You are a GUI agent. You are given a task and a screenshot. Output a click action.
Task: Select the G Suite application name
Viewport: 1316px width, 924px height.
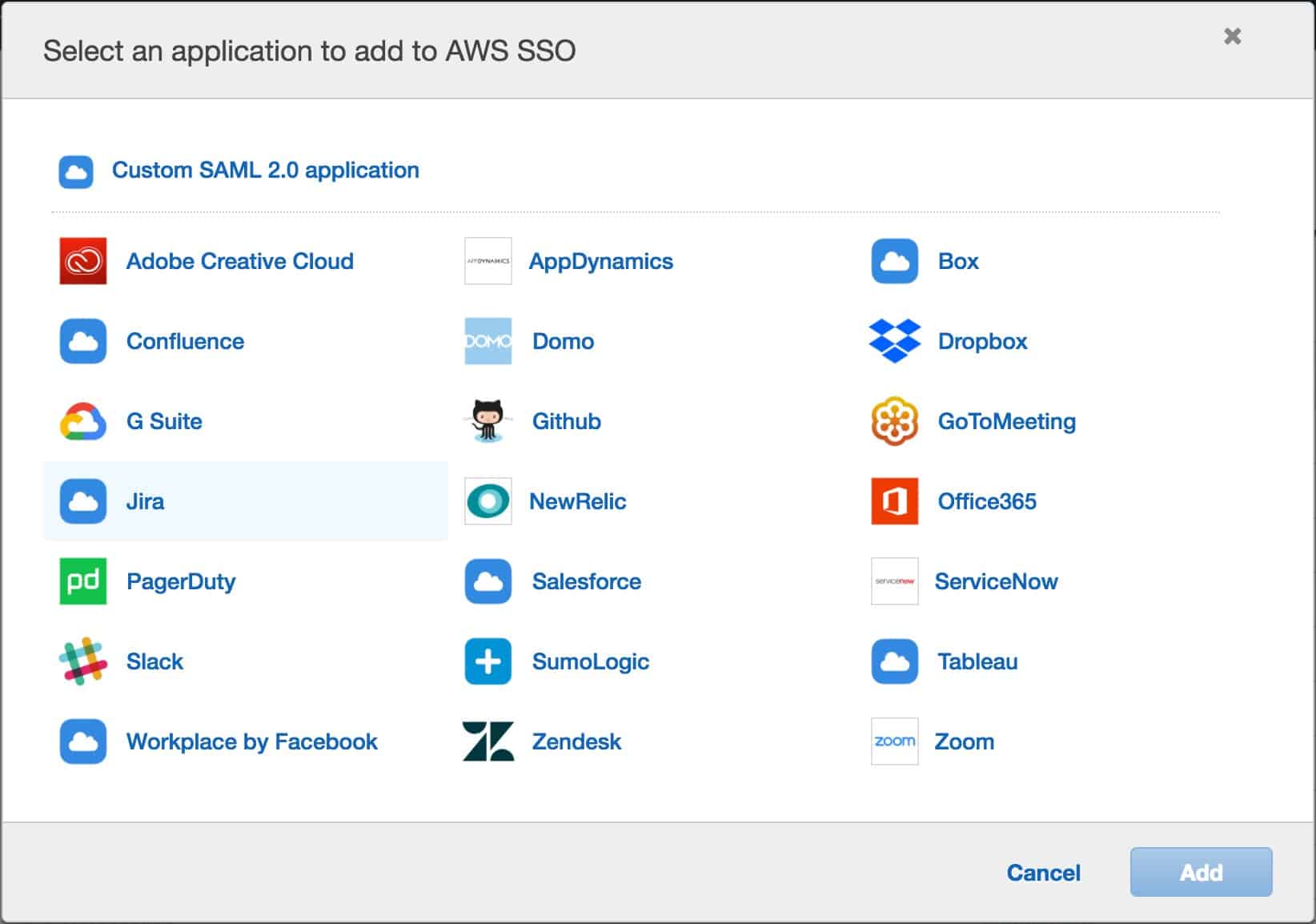164,421
